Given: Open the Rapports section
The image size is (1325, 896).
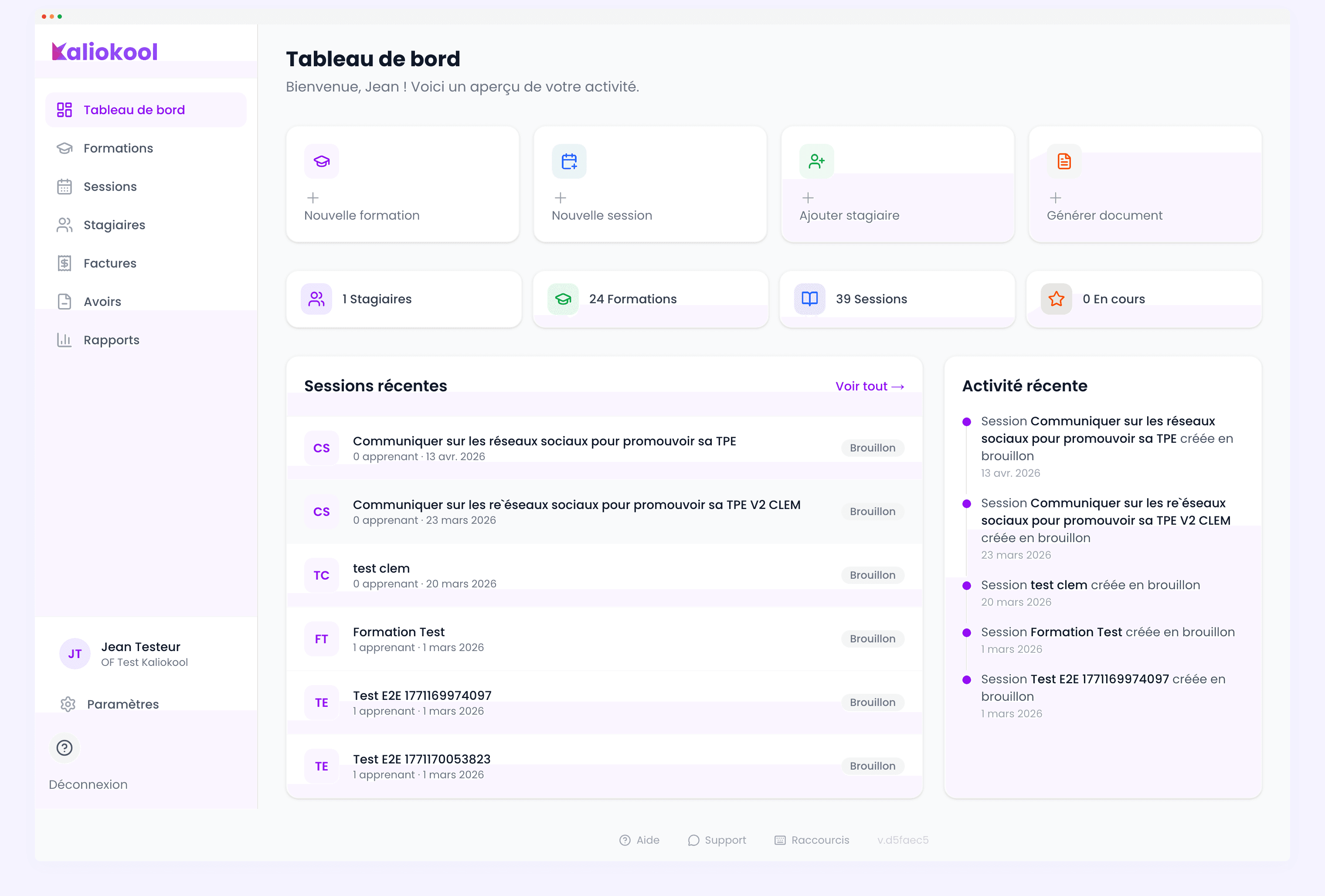Looking at the screenshot, I should pos(111,339).
